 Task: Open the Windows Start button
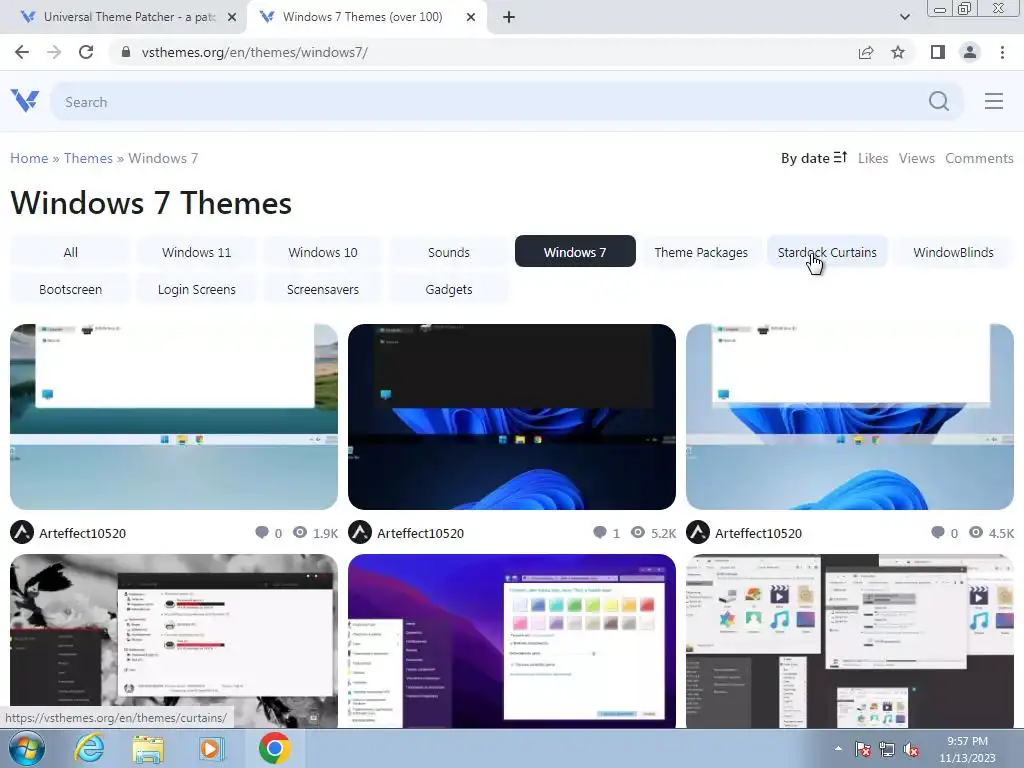(25, 748)
